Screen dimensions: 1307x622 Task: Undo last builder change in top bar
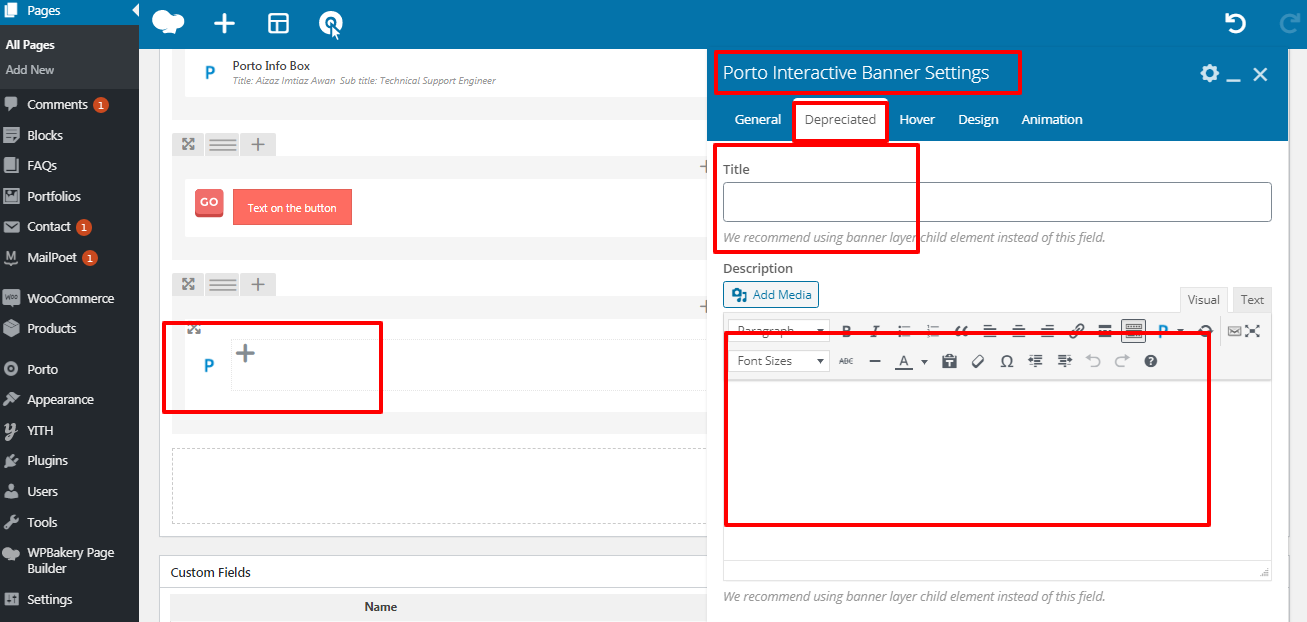(1236, 23)
